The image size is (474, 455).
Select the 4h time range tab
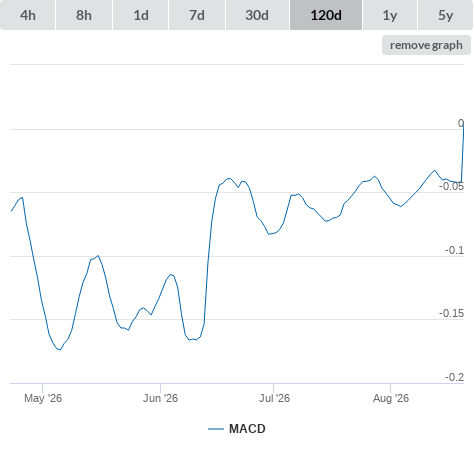(28, 15)
